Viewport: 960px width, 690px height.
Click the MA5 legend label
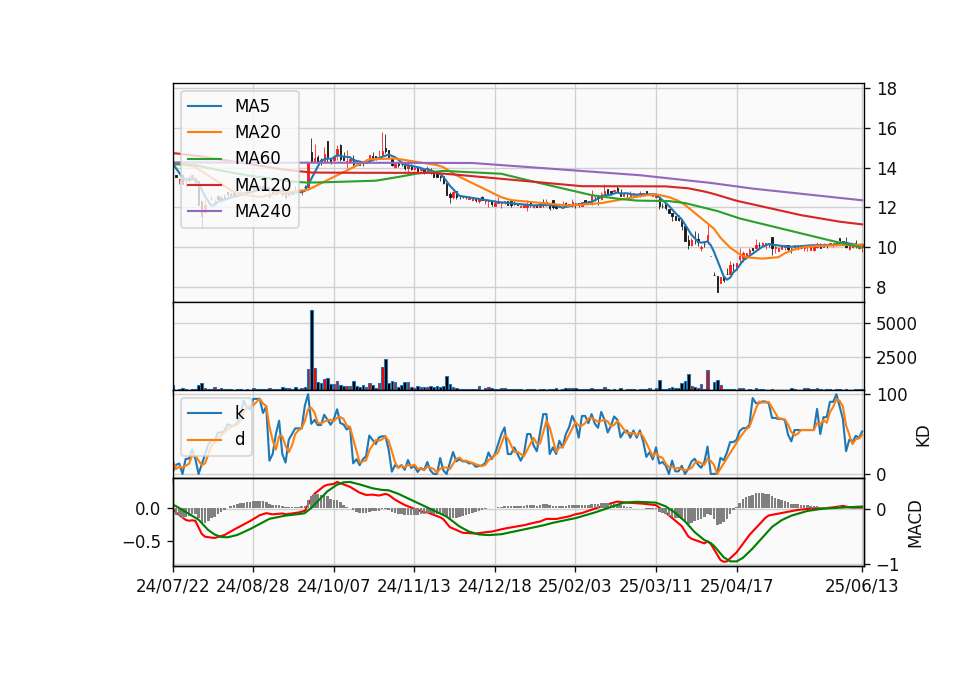coord(252,106)
